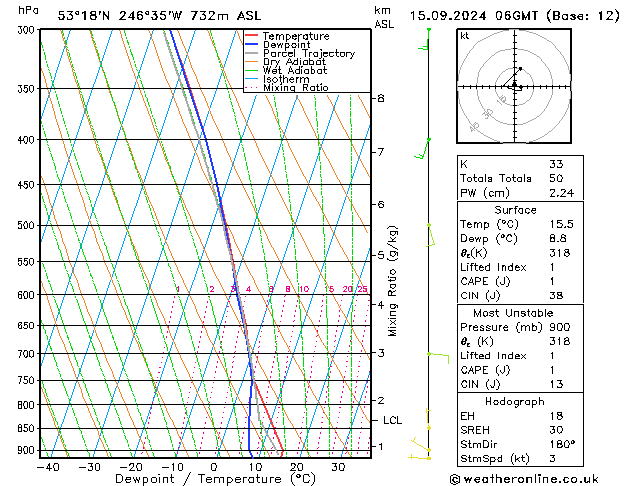The height and width of the screenshot is (486, 629).
Task: Click the 5 km altitude tick label
Action: (x=381, y=255)
